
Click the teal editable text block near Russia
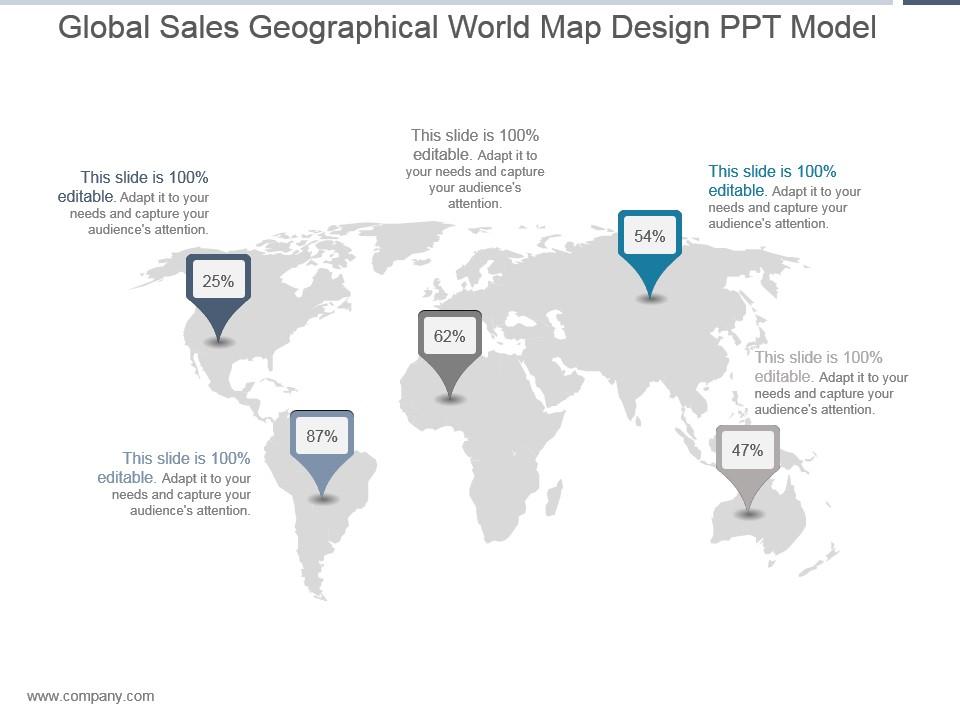click(x=784, y=197)
